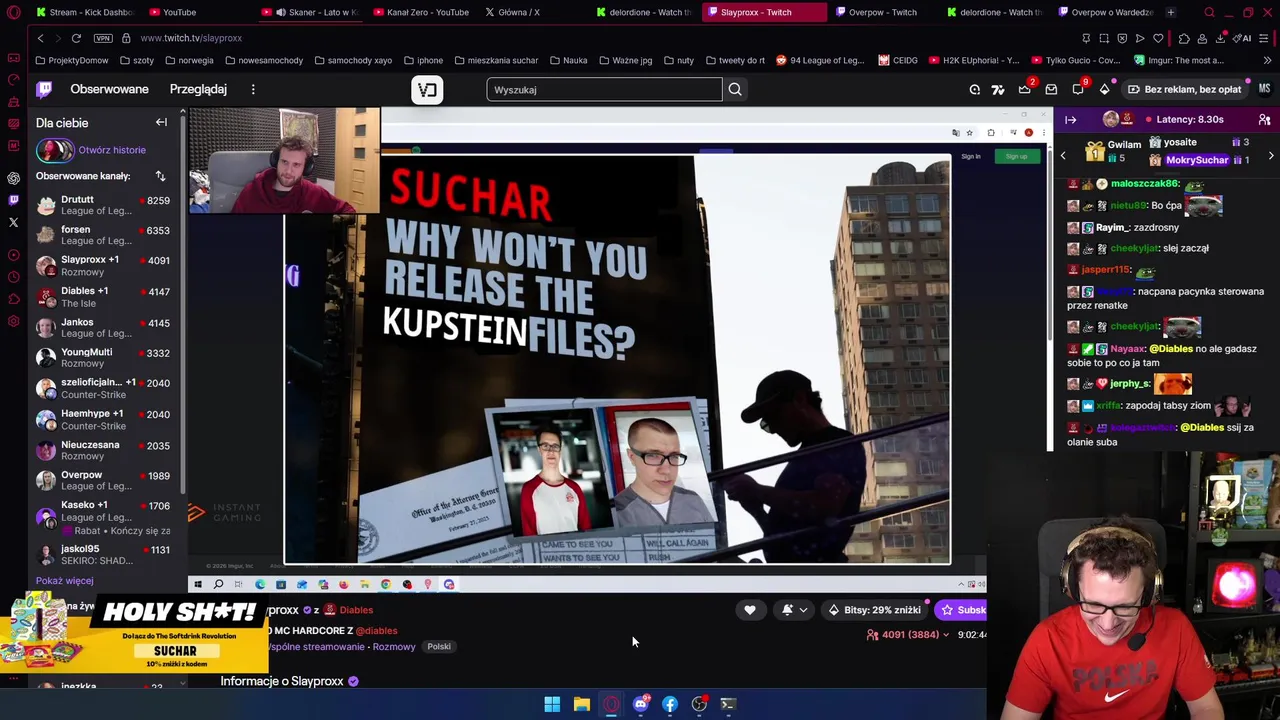Toggle the Opera VPN badge
This screenshot has width=1280, height=720.
(x=103, y=38)
